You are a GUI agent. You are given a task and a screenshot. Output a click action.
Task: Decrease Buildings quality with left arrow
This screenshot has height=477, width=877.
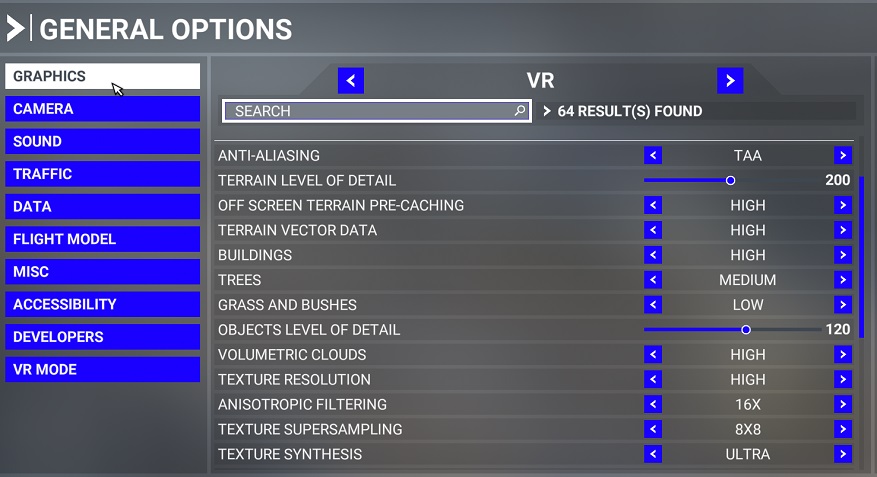[x=653, y=255]
